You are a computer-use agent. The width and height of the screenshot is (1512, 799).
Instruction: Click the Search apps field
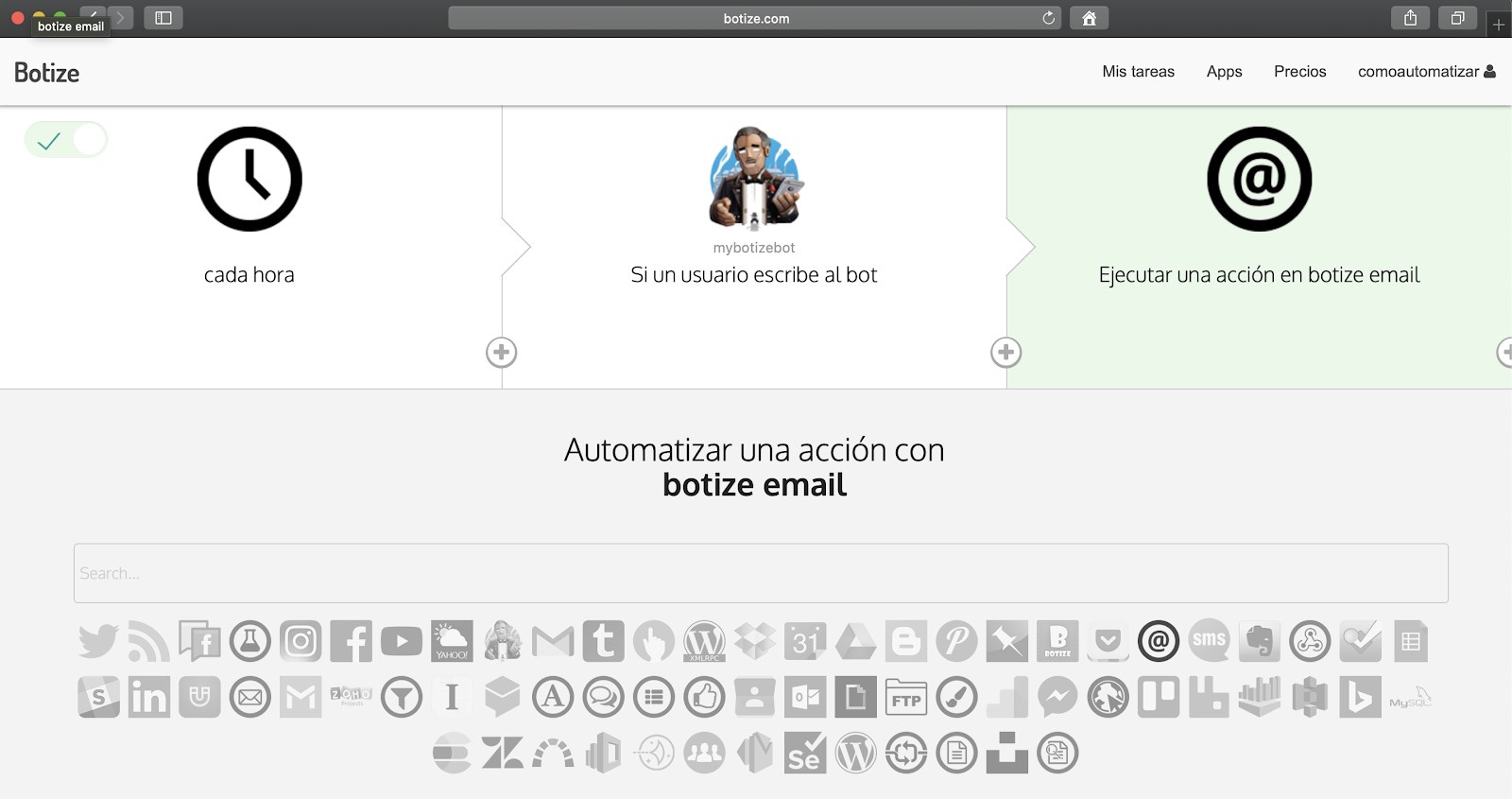pyautogui.click(x=761, y=573)
